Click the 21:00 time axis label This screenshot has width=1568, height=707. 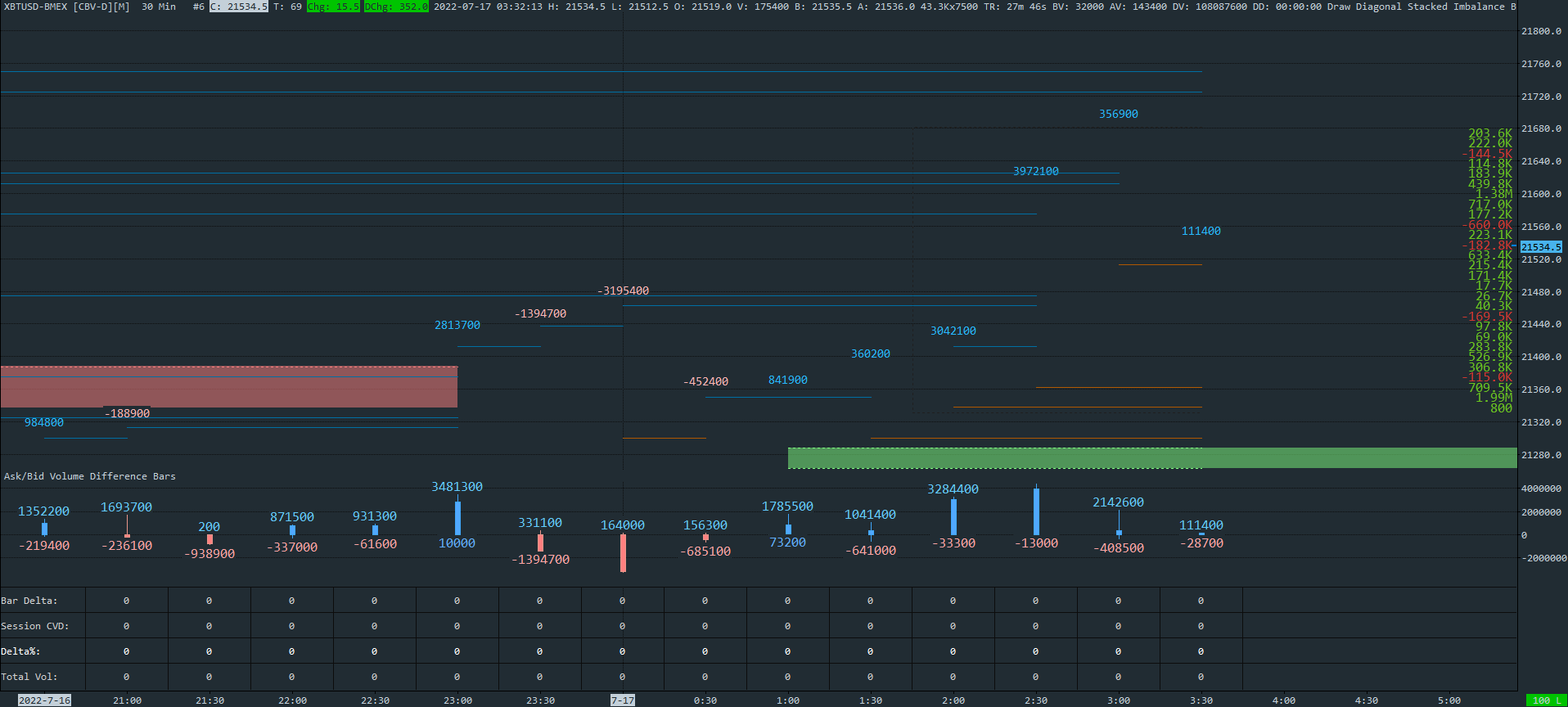tap(127, 700)
